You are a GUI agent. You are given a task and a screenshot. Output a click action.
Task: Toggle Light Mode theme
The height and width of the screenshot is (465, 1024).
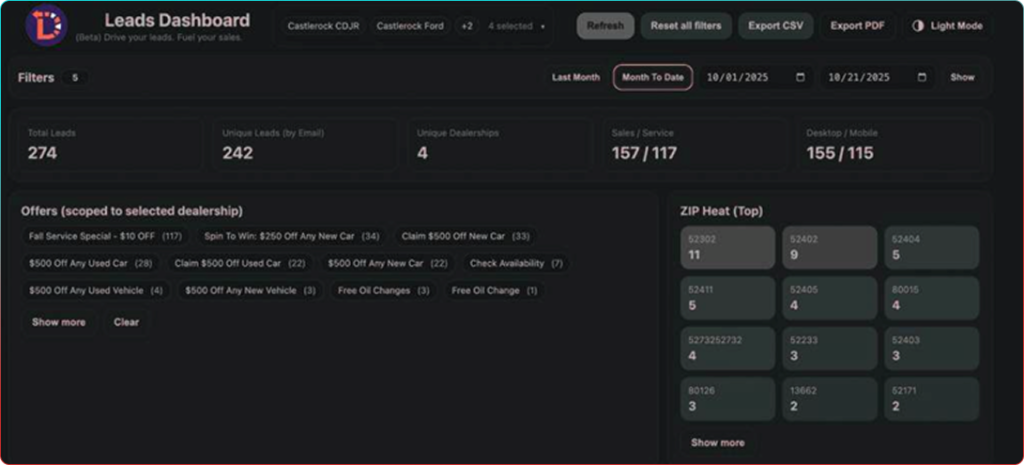[947, 26]
